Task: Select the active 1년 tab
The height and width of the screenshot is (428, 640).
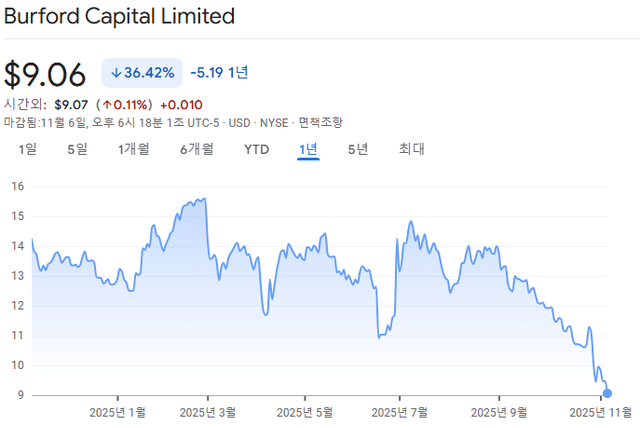Action: [308, 149]
